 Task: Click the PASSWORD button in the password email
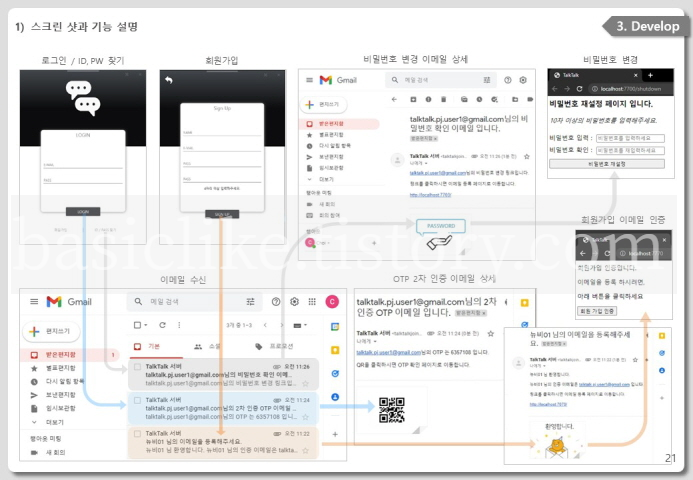[x=441, y=226]
